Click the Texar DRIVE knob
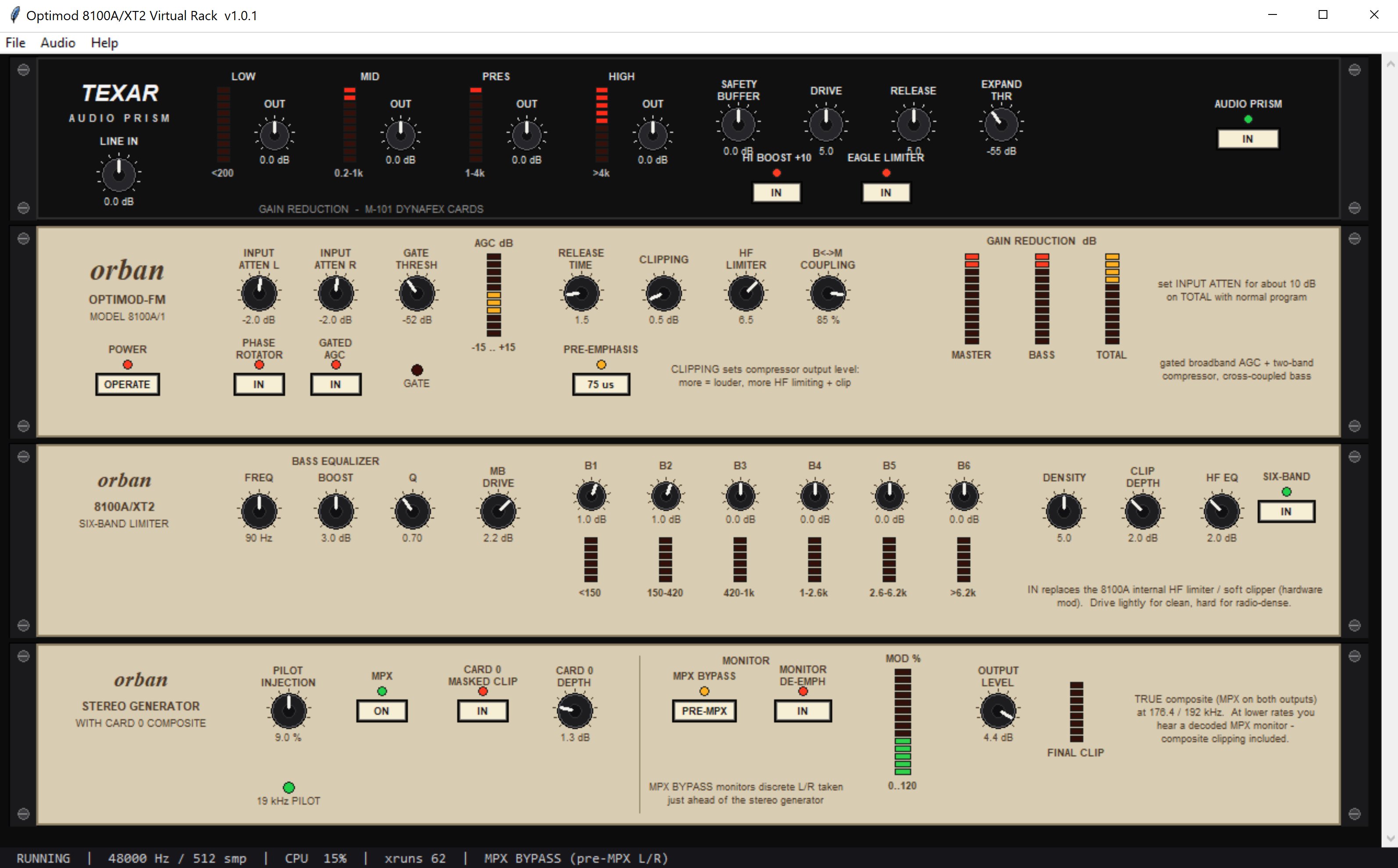 pyautogui.click(x=826, y=124)
